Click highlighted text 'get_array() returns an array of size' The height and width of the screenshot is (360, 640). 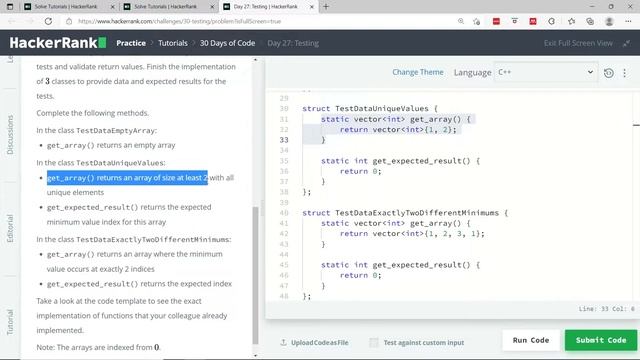[x=127, y=178]
